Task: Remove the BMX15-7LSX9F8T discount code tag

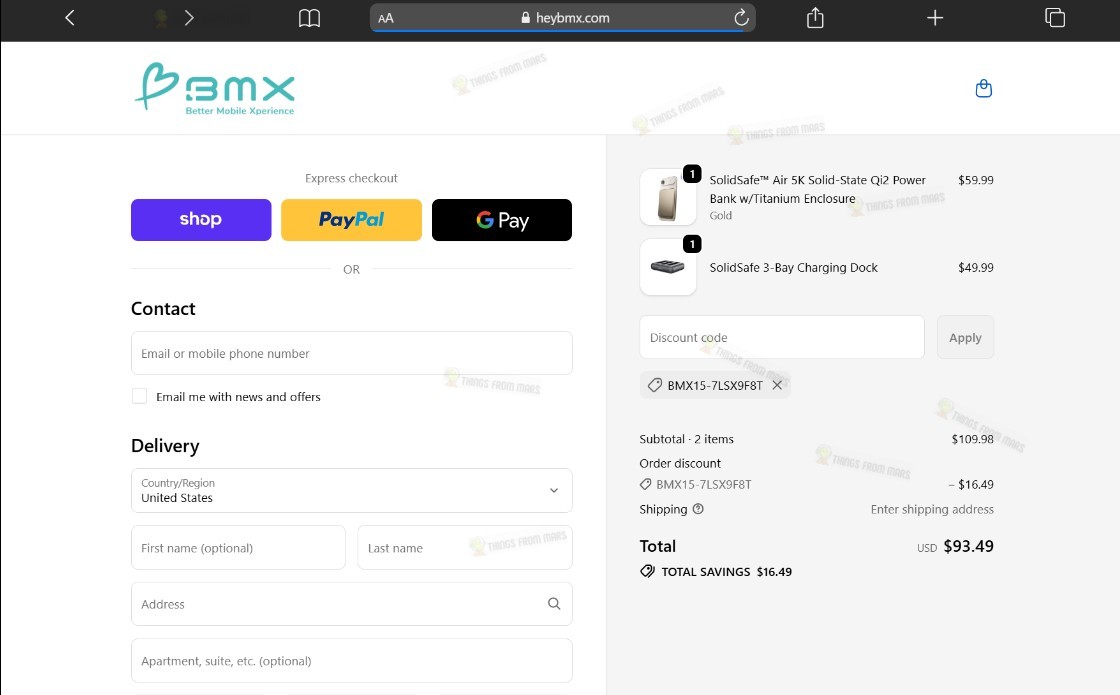Action: (x=777, y=385)
